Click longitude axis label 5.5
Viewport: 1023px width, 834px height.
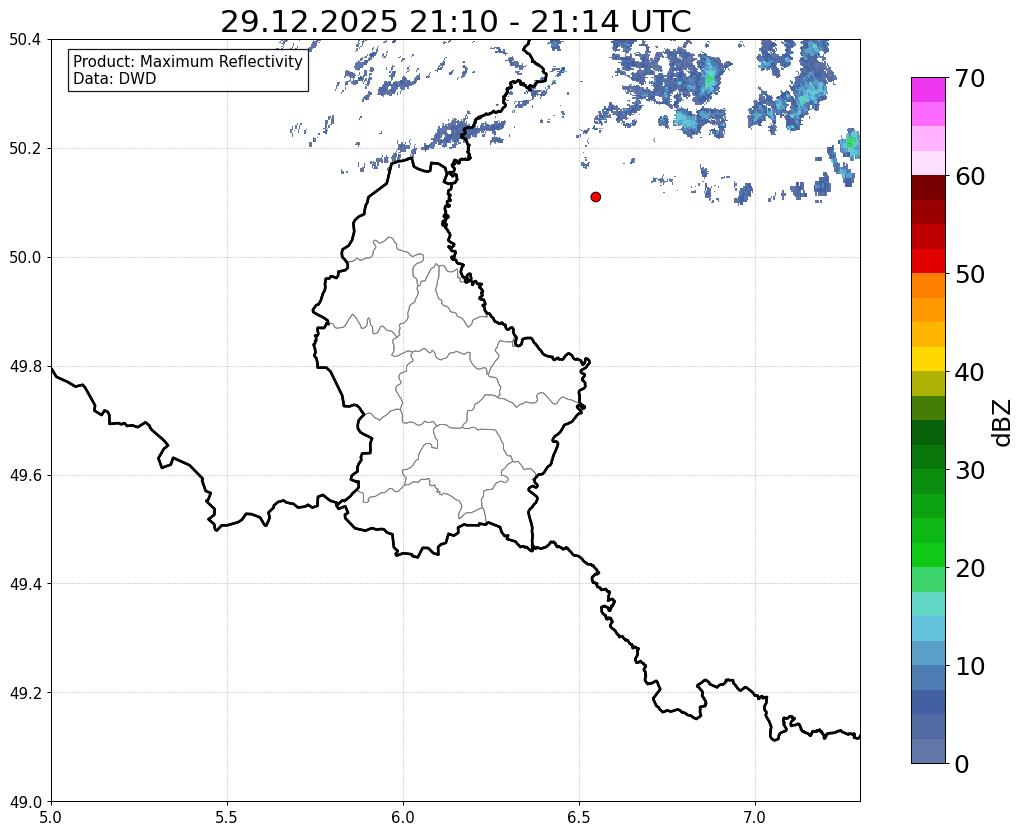click(x=227, y=817)
